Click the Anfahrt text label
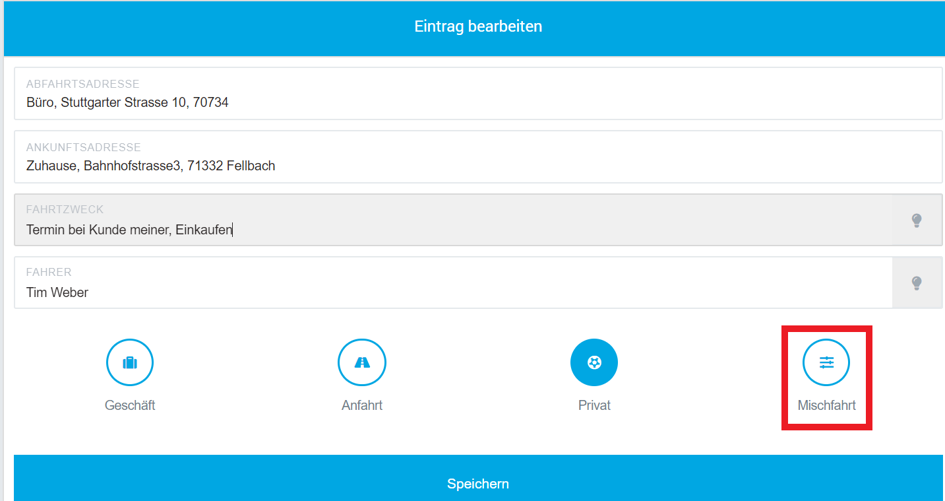 (362, 405)
